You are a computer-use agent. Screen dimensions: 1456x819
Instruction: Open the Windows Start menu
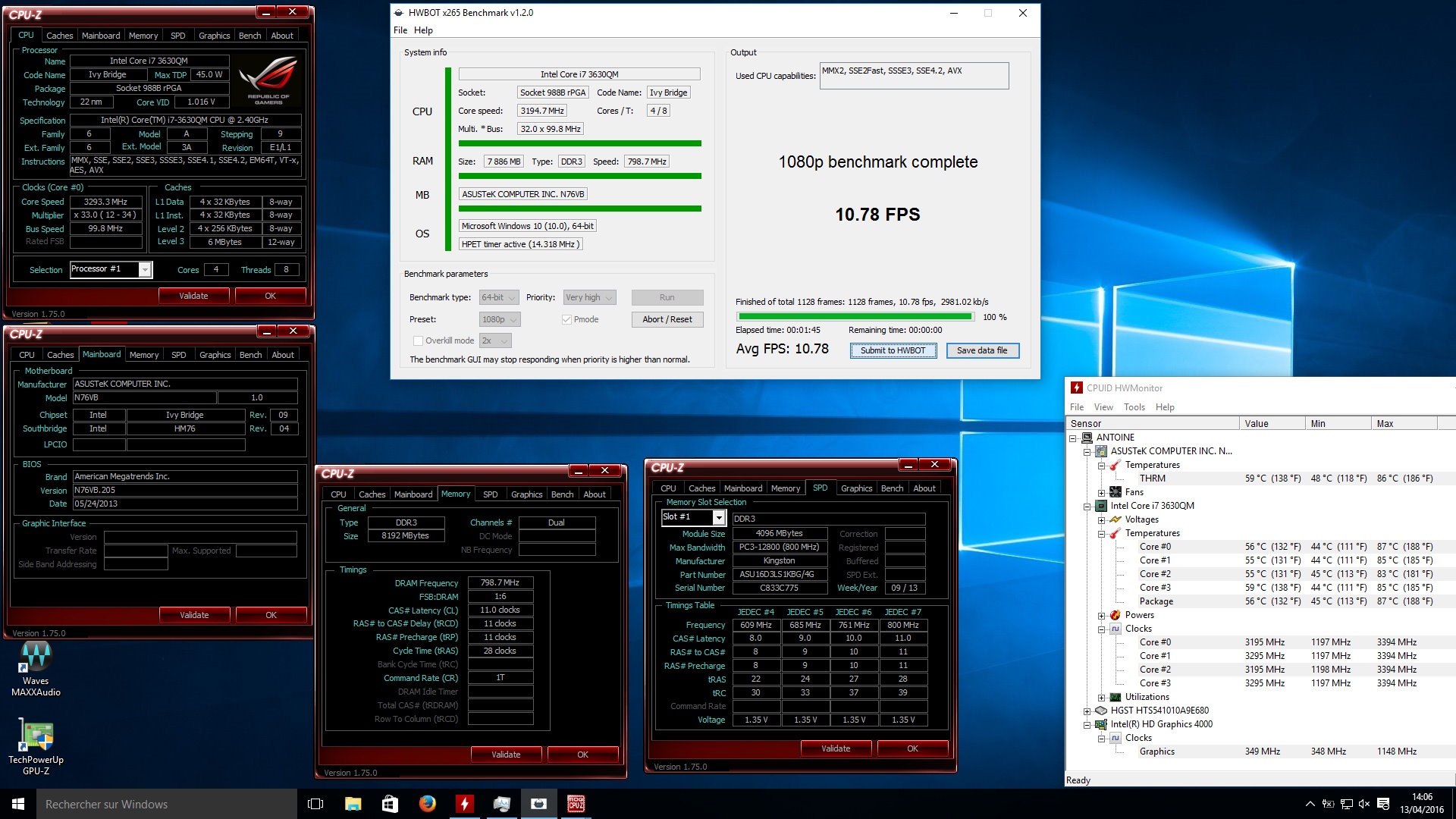point(18,804)
